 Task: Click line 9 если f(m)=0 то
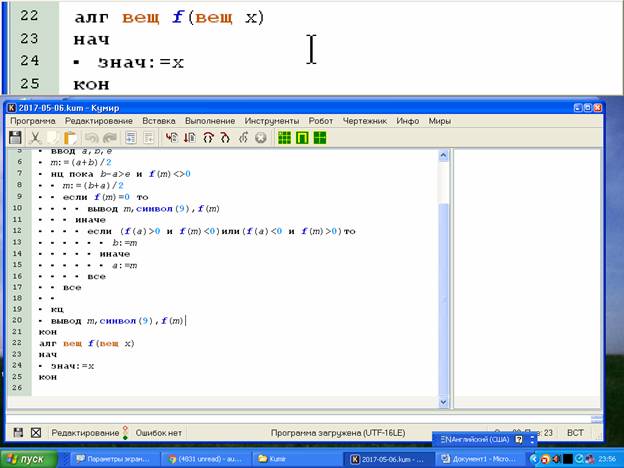[x=105, y=197]
